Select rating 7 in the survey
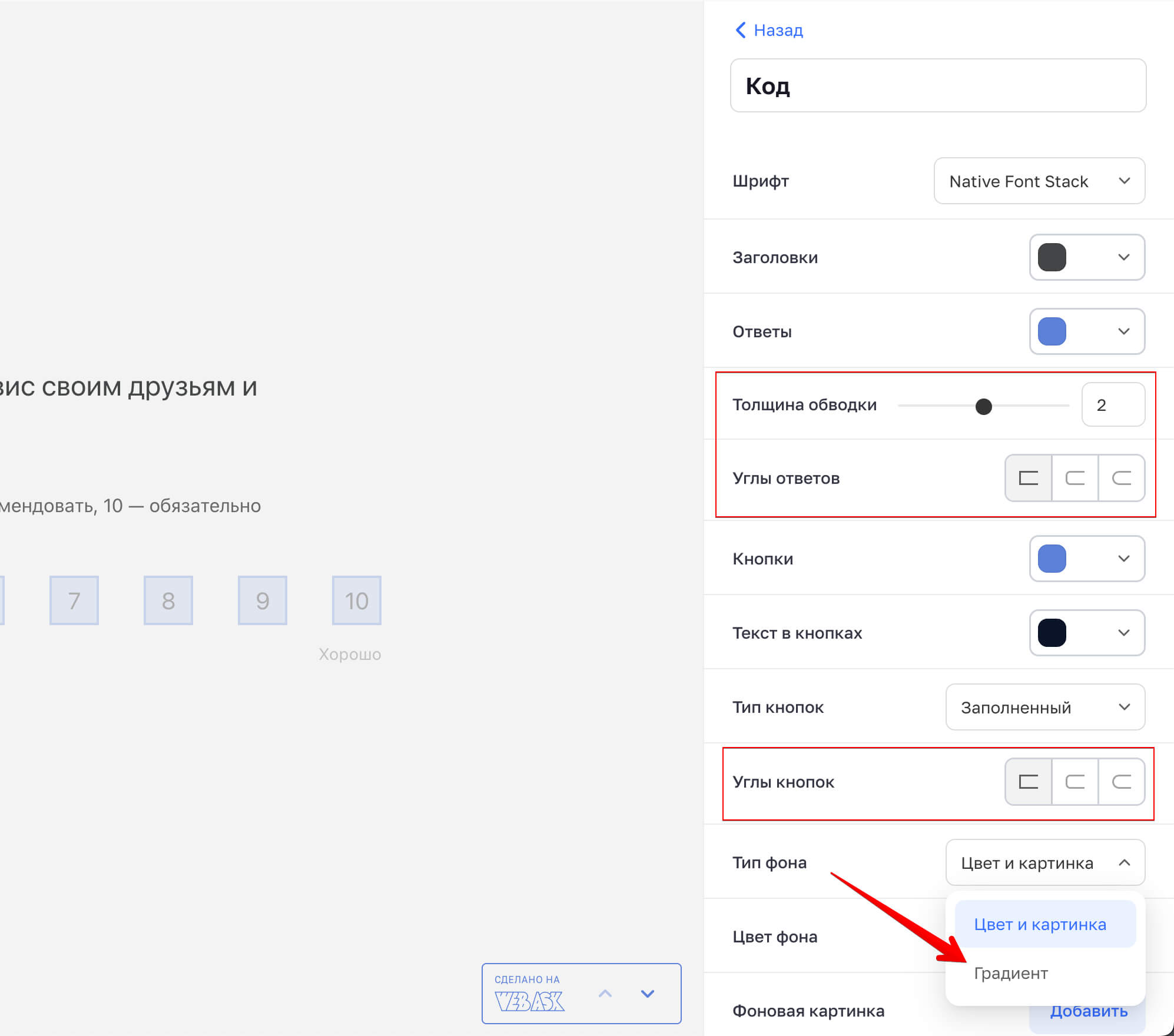 pyautogui.click(x=74, y=600)
